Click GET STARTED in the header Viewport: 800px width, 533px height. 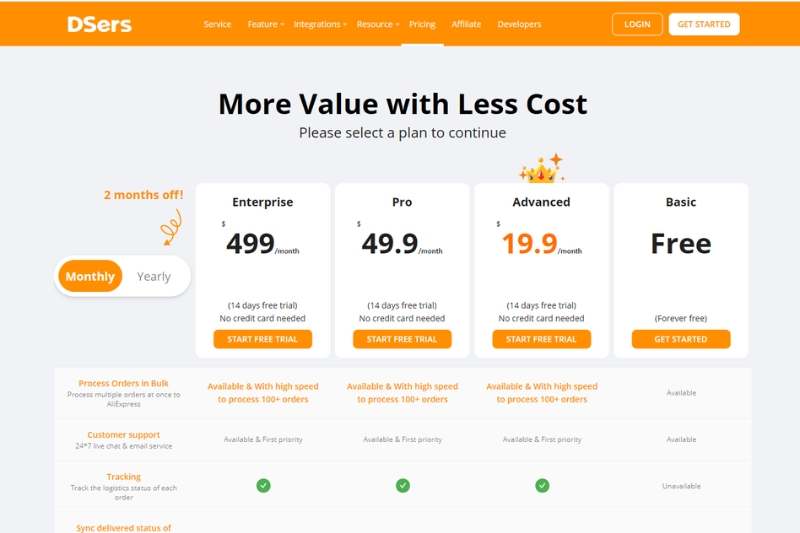coord(704,24)
